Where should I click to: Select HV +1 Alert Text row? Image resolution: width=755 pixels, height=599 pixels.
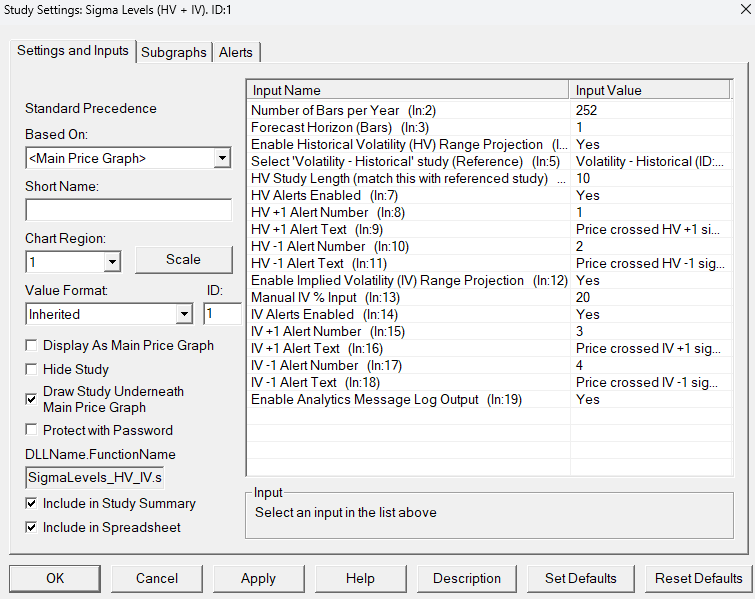tap(490, 230)
